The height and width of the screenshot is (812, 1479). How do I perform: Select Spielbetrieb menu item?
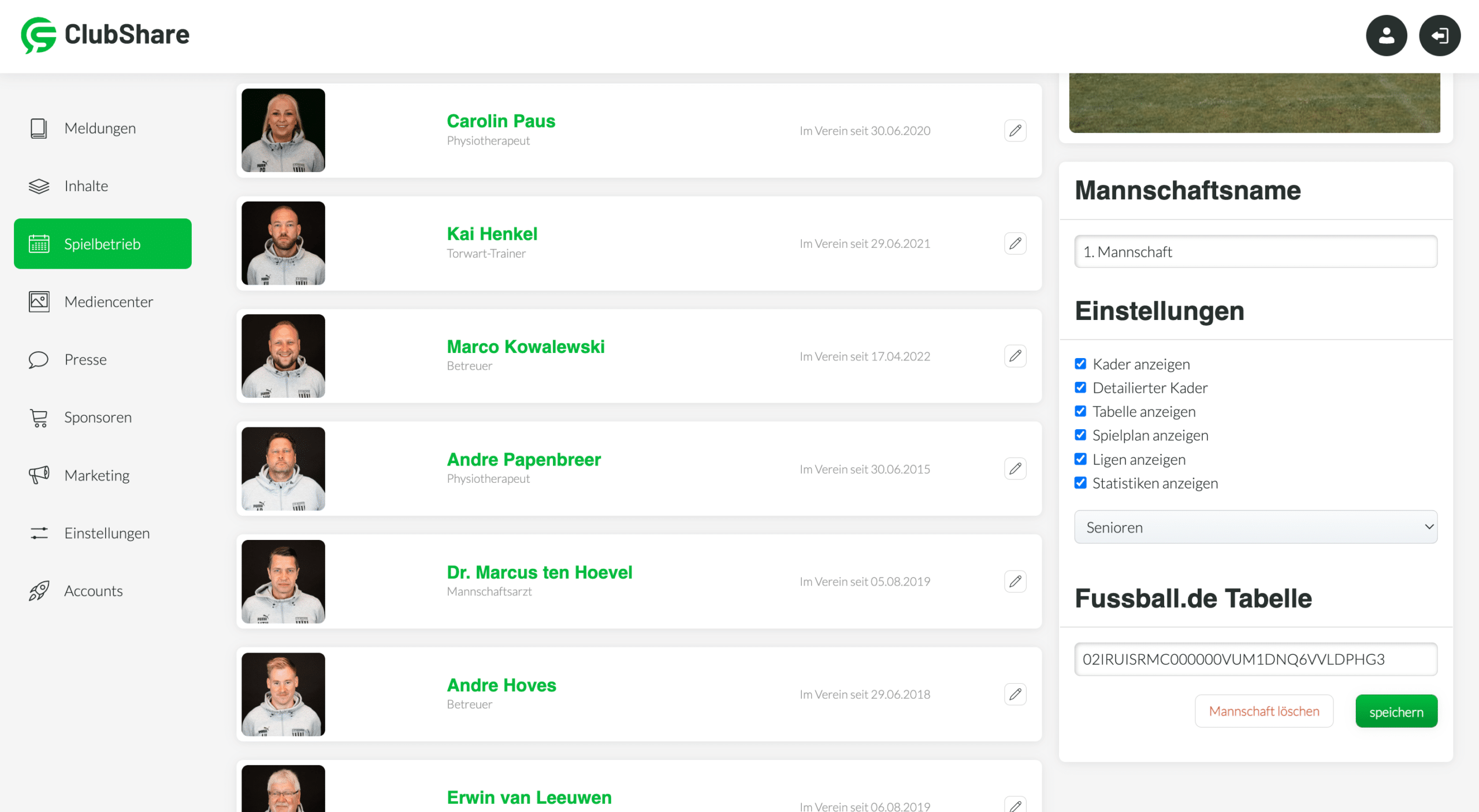[x=103, y=244]
